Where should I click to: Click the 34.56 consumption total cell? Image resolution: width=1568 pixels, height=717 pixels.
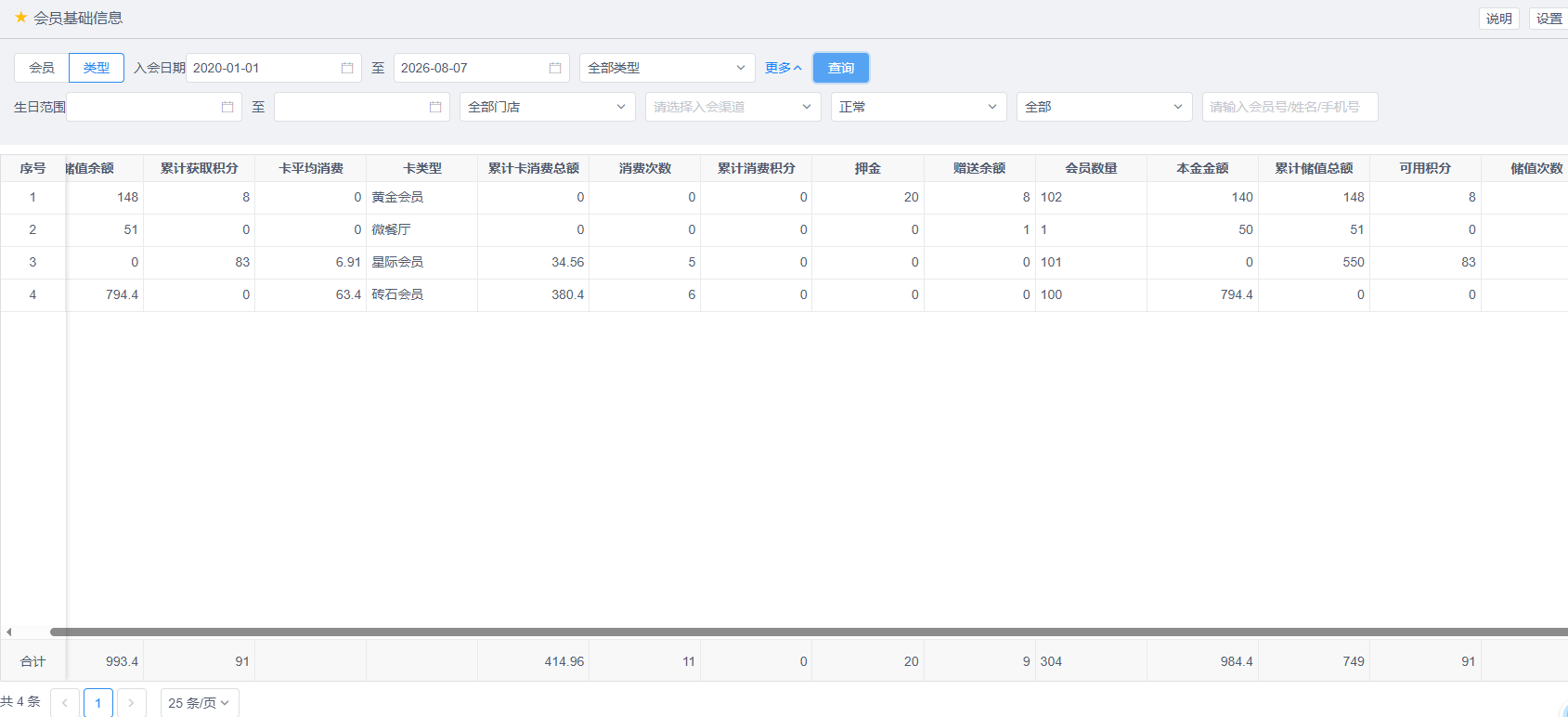pyautogui.click(x=534, y=263)
